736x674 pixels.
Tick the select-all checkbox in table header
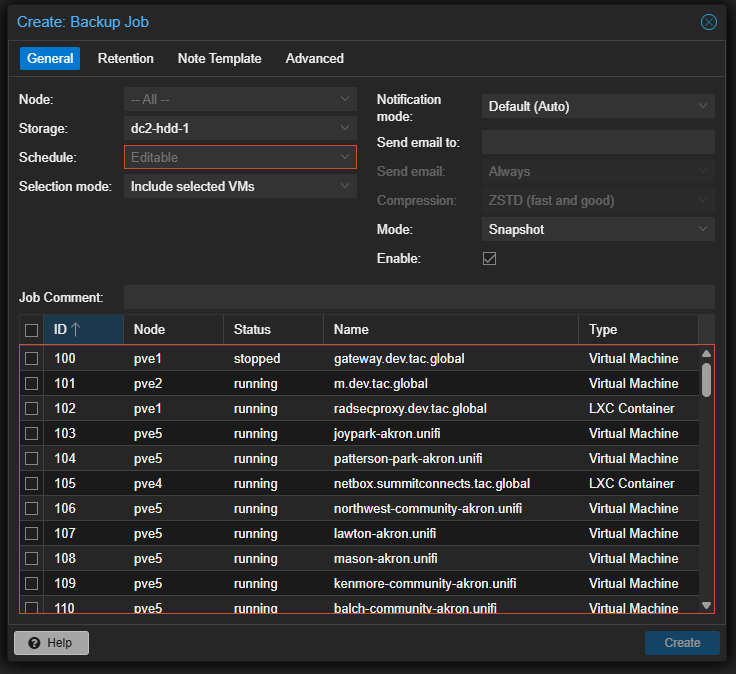tap(31, 330)
